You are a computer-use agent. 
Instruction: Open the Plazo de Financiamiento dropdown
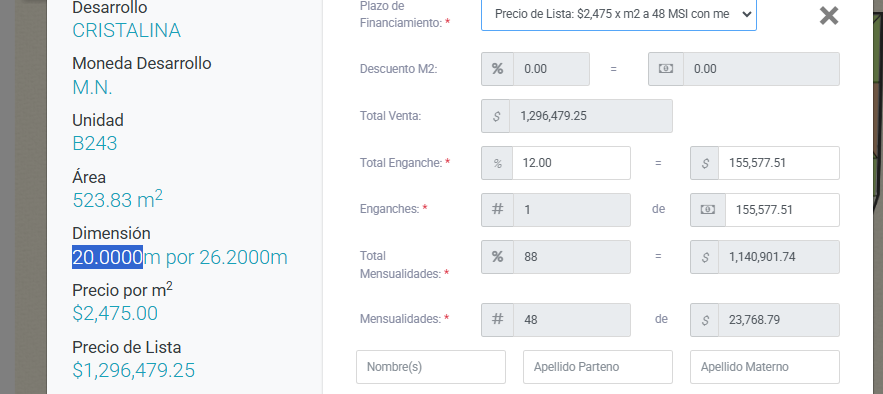618,14
